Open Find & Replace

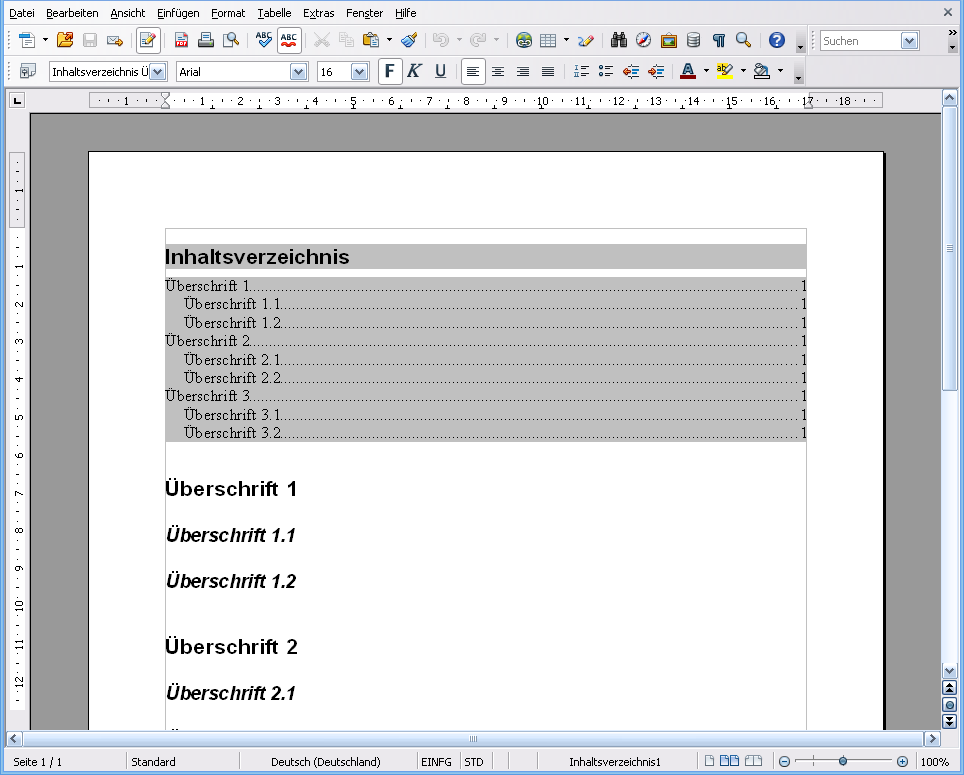[618, 40]
